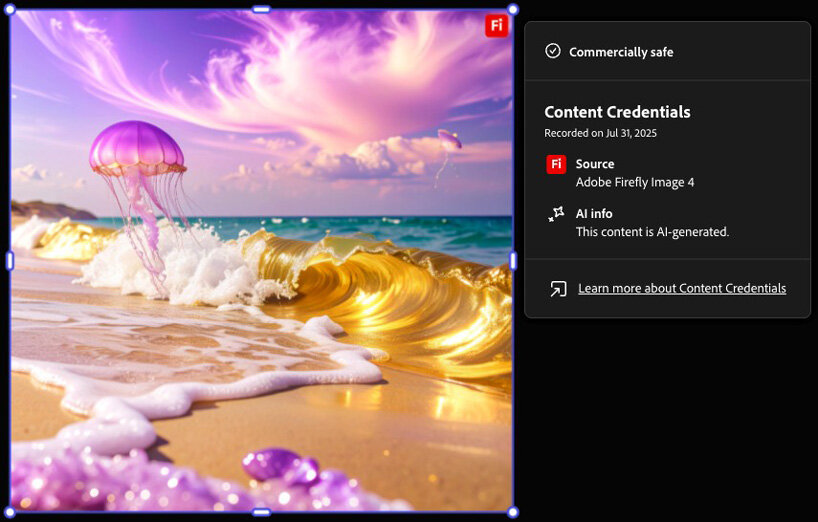Viewport: 818px width, 522px height.
Task: Grab the top-center edge handle of image
Action: pos(261,9)
